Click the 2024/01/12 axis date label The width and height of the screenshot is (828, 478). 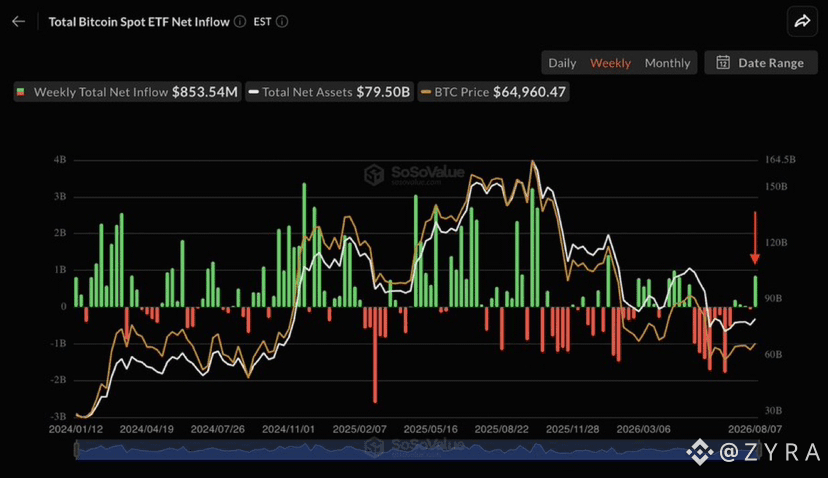(x=76, y=429)
